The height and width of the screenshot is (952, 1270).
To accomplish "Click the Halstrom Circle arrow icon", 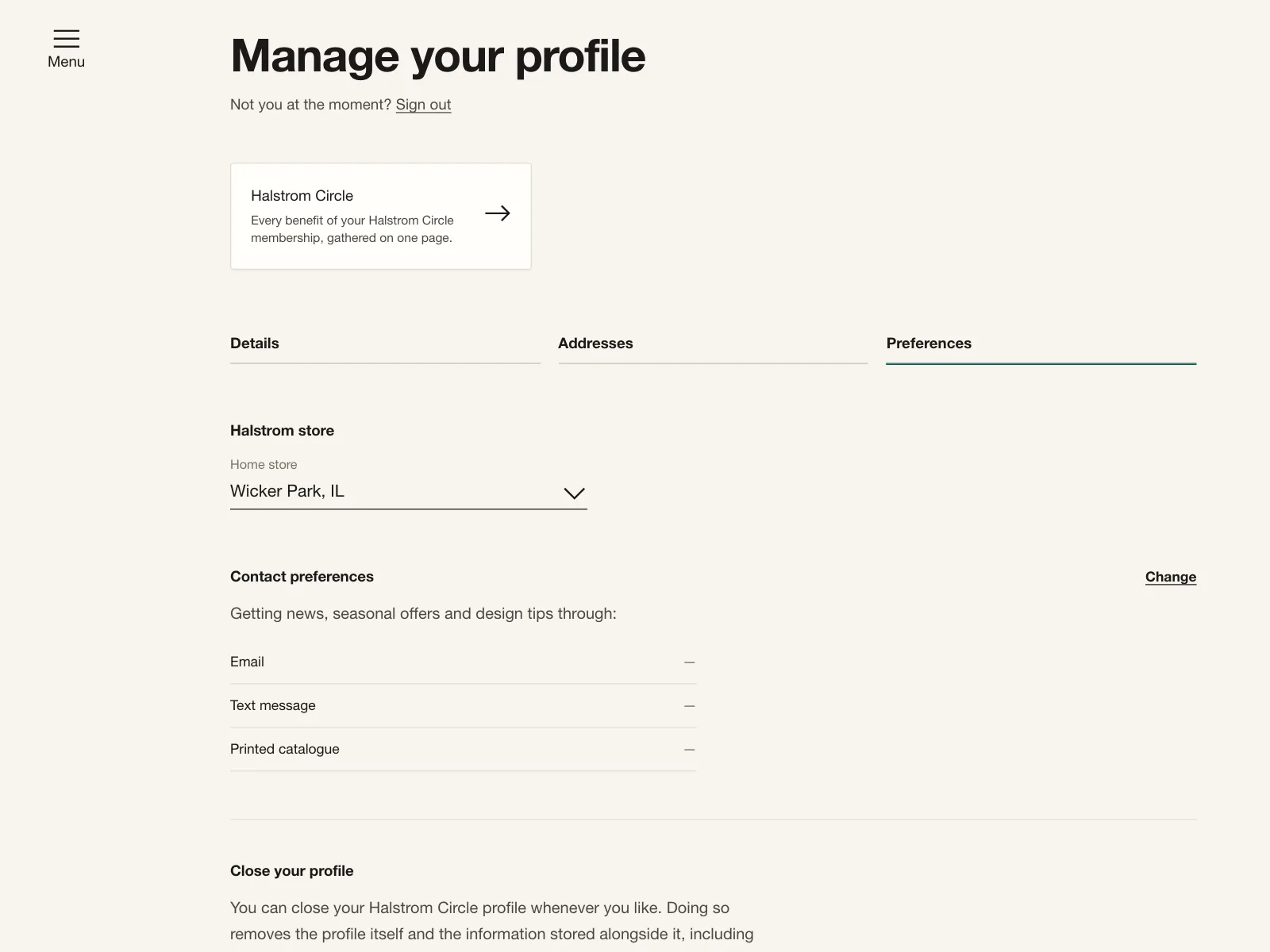I will [498, 213].
